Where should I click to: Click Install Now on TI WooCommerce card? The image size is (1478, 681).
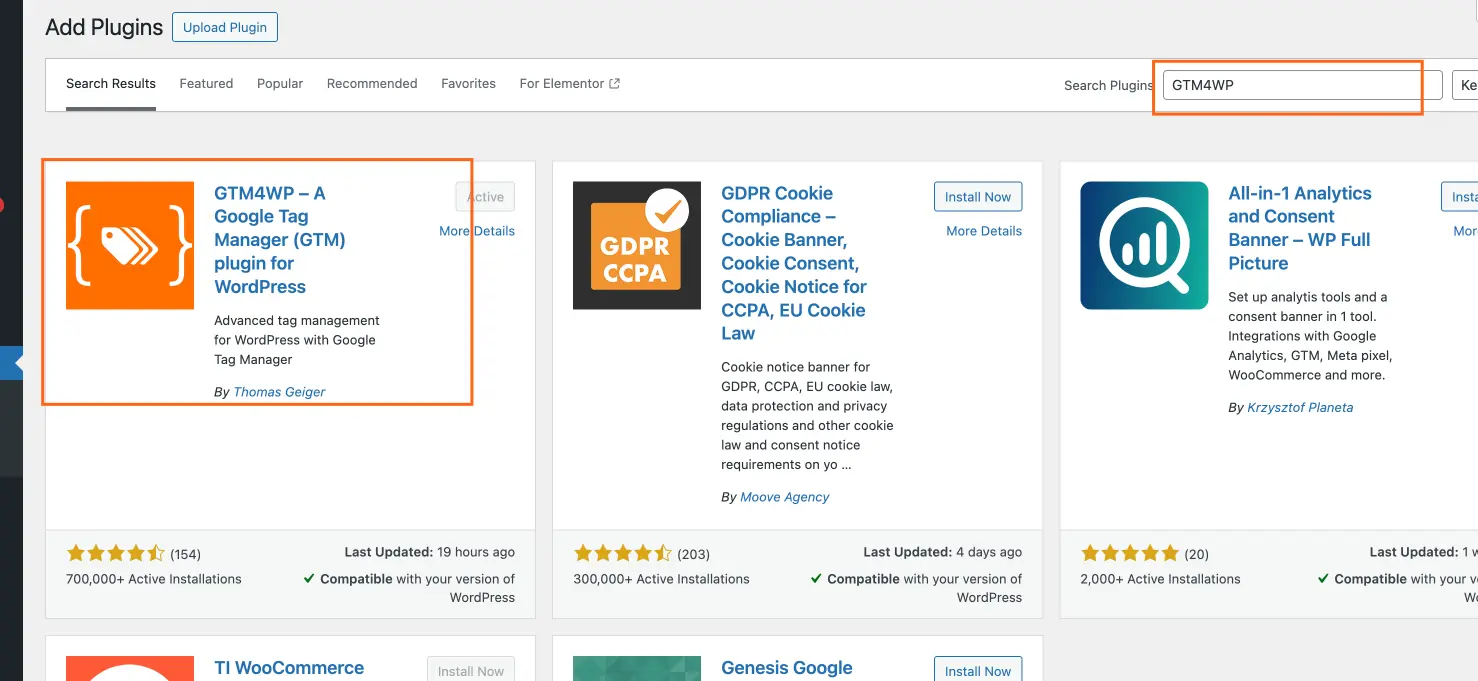tap(471, 668)
